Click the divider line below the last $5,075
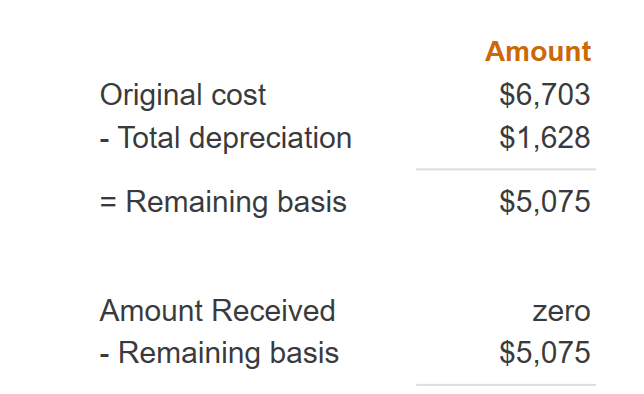Viewport: 644px width, 394px height. 506,385
